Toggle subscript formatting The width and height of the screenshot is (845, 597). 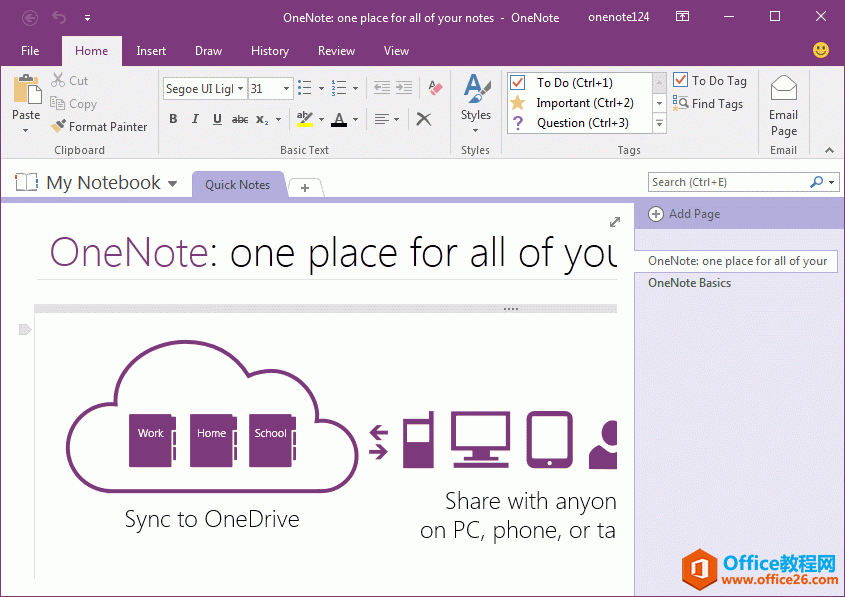(x=263, y=119)
